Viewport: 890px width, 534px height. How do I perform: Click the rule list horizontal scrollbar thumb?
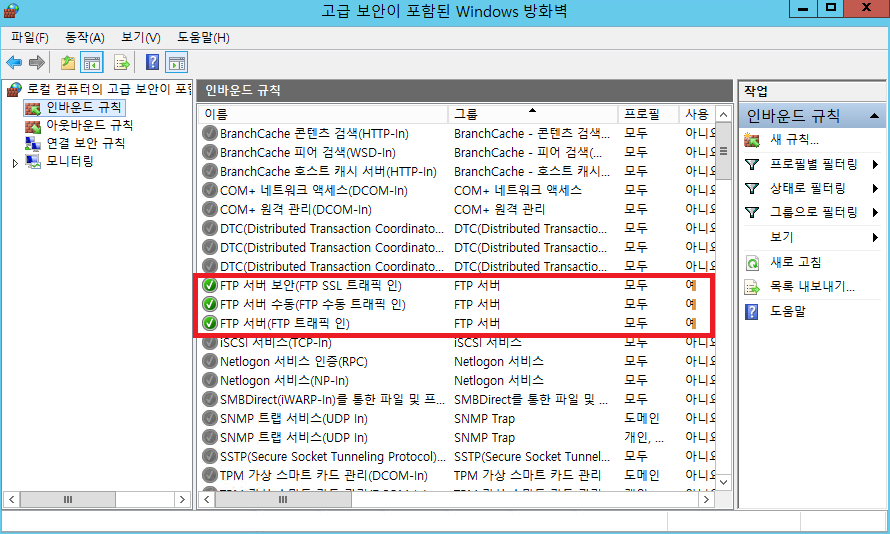(283, 499)
